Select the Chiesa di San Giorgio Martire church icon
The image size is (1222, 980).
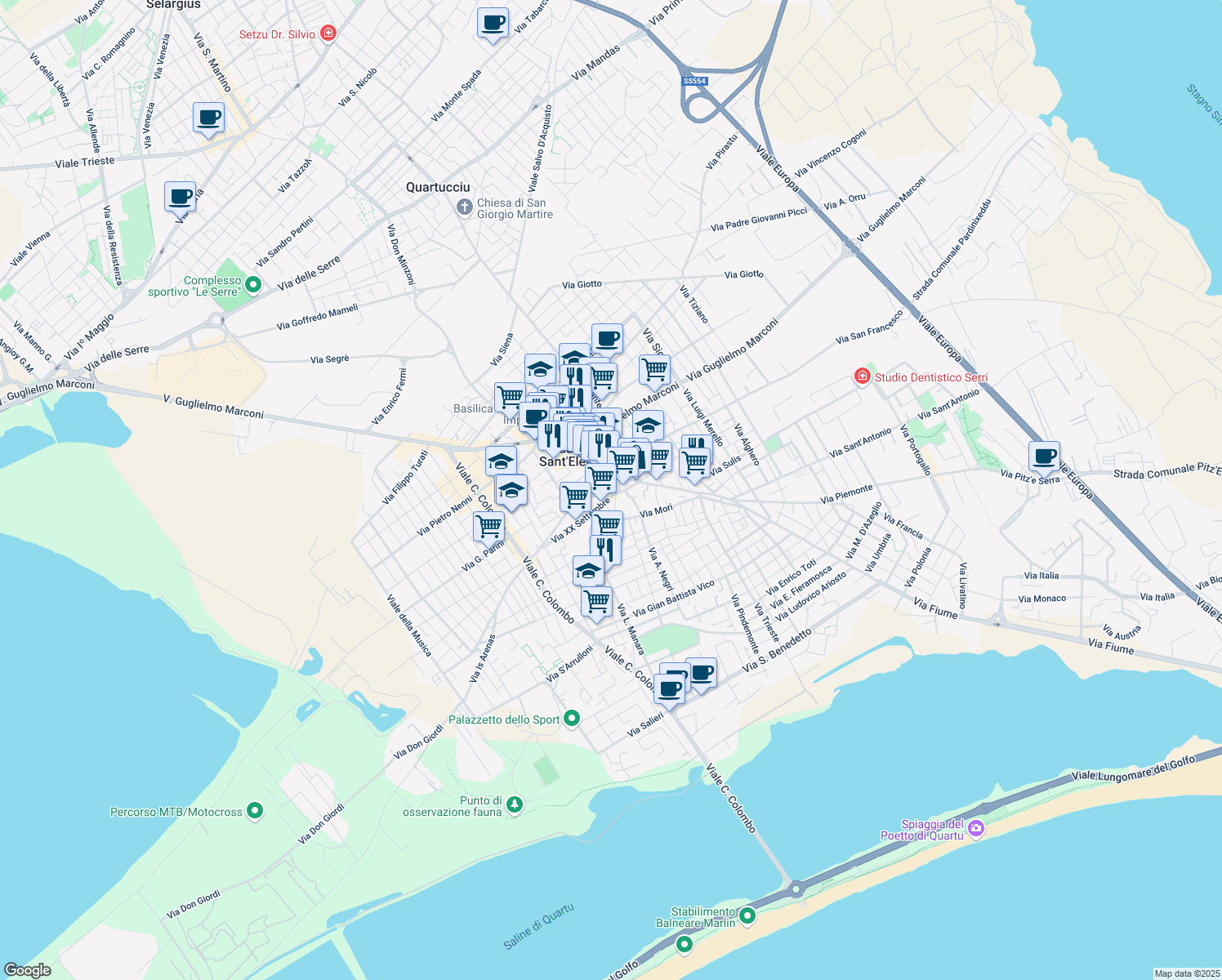tap(464, 207)
